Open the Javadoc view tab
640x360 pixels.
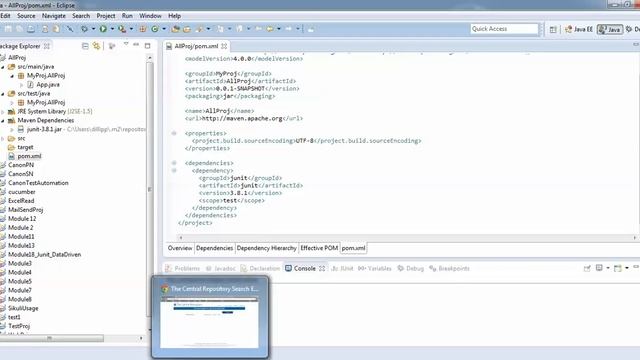point(221,269)
